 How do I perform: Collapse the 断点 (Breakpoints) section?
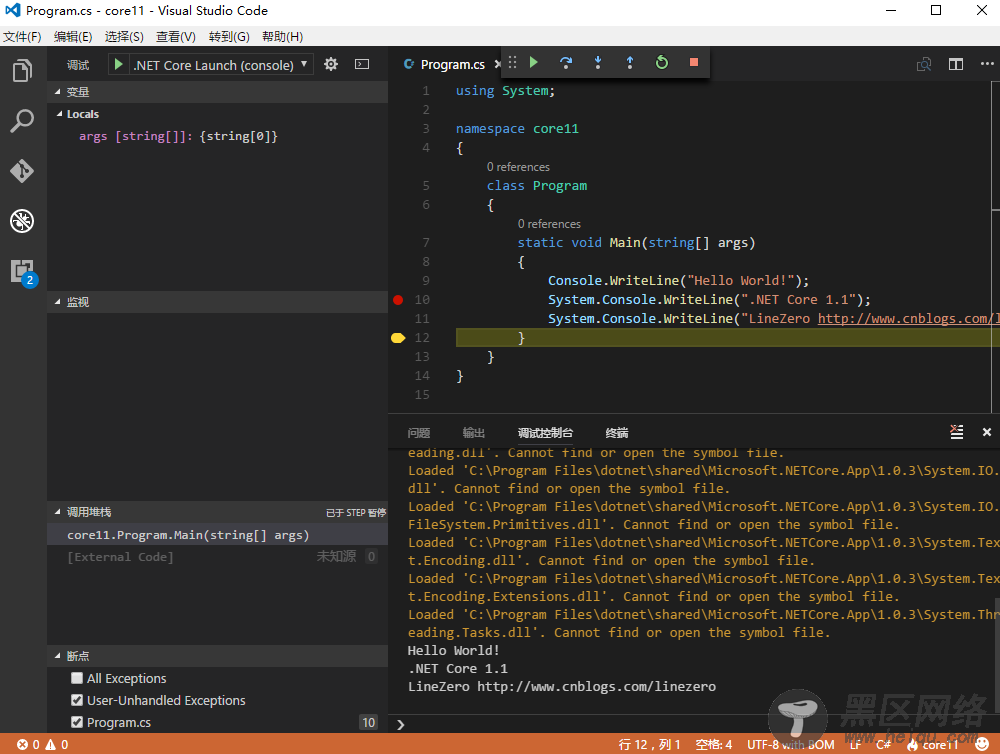(x=217, y=656)
